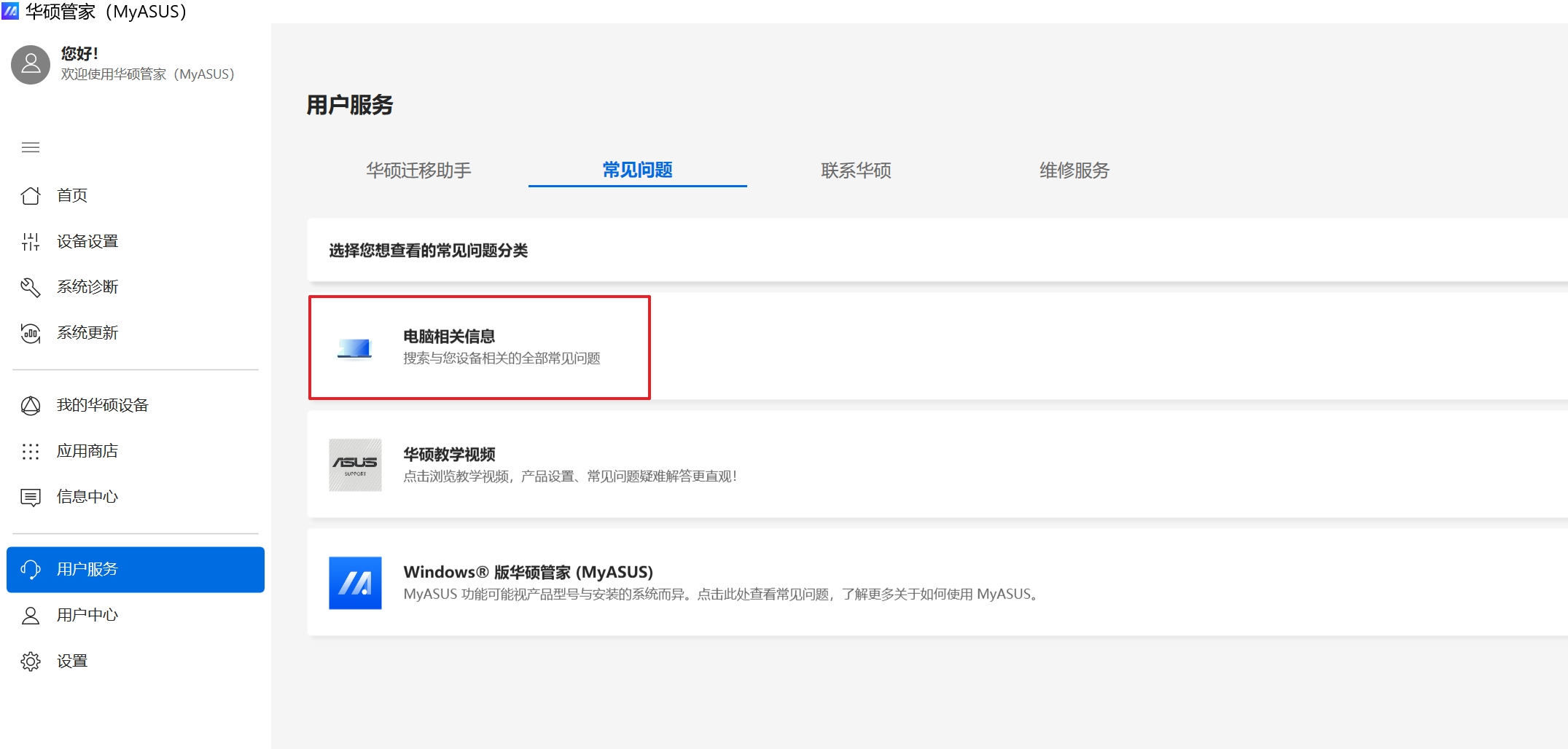Open the message center (信息中心) icon
This screenshot has width=1568, height=749.
[31, 497]
